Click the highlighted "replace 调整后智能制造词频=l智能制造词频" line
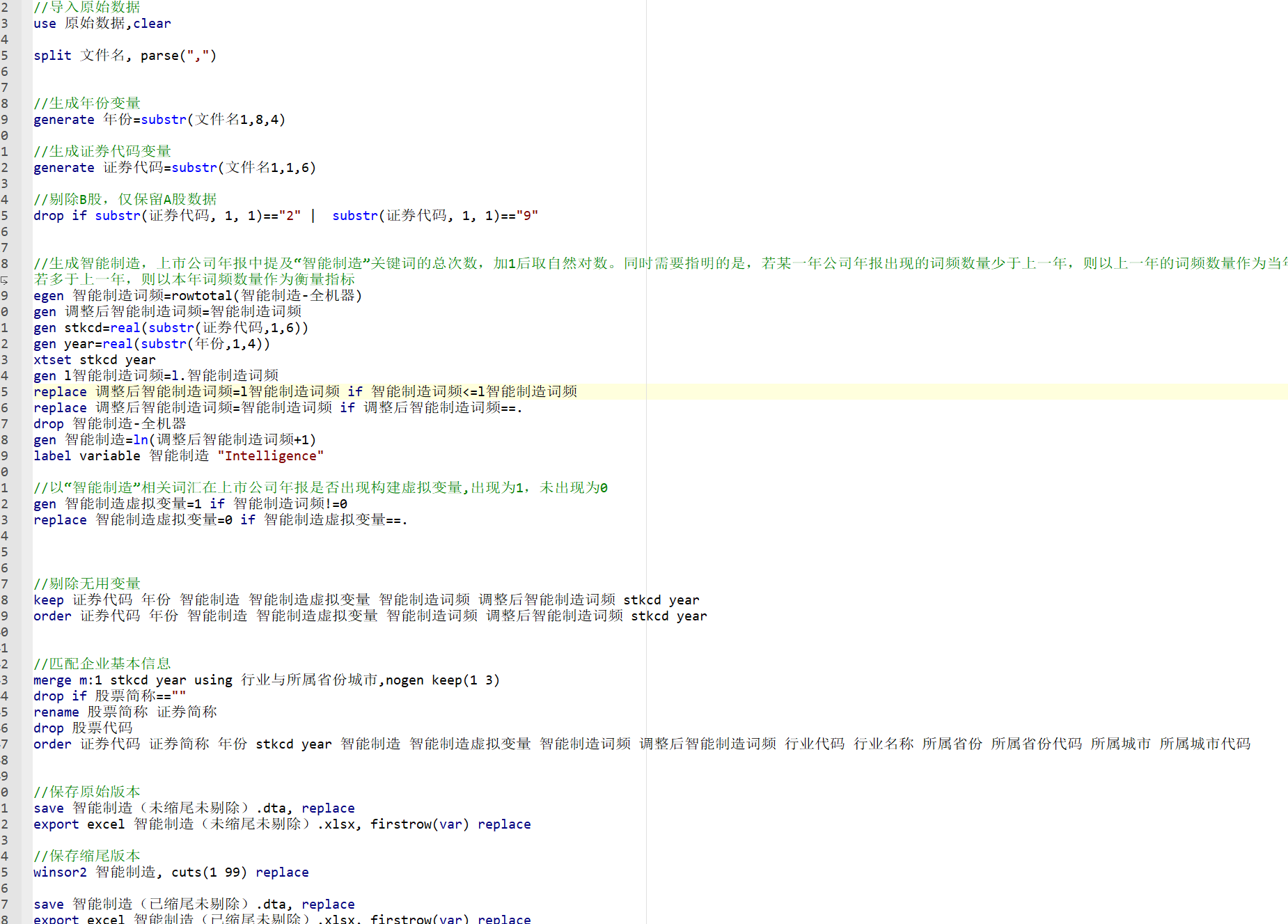 pyautogui.click(x=306, y=391)
